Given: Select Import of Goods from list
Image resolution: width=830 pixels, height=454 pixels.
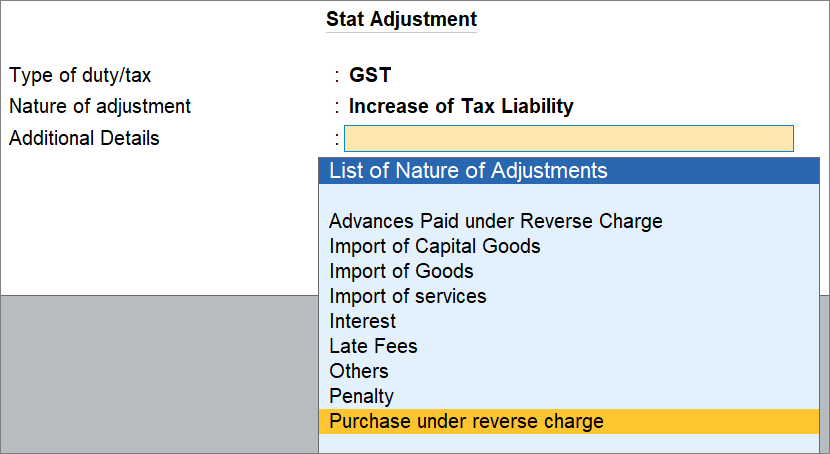Looking at the screenshot, I should (401, 271).
